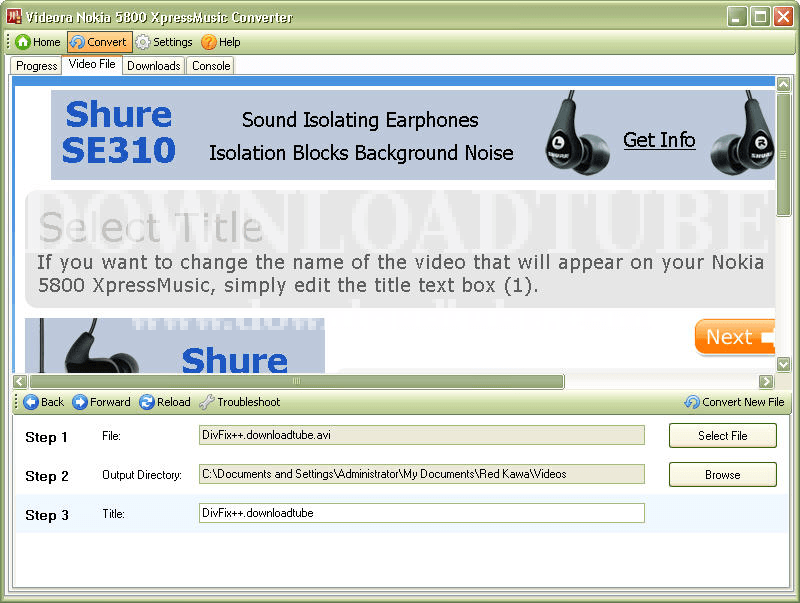
Task: Open the Troubleshoot option
Action: [240, 402]
